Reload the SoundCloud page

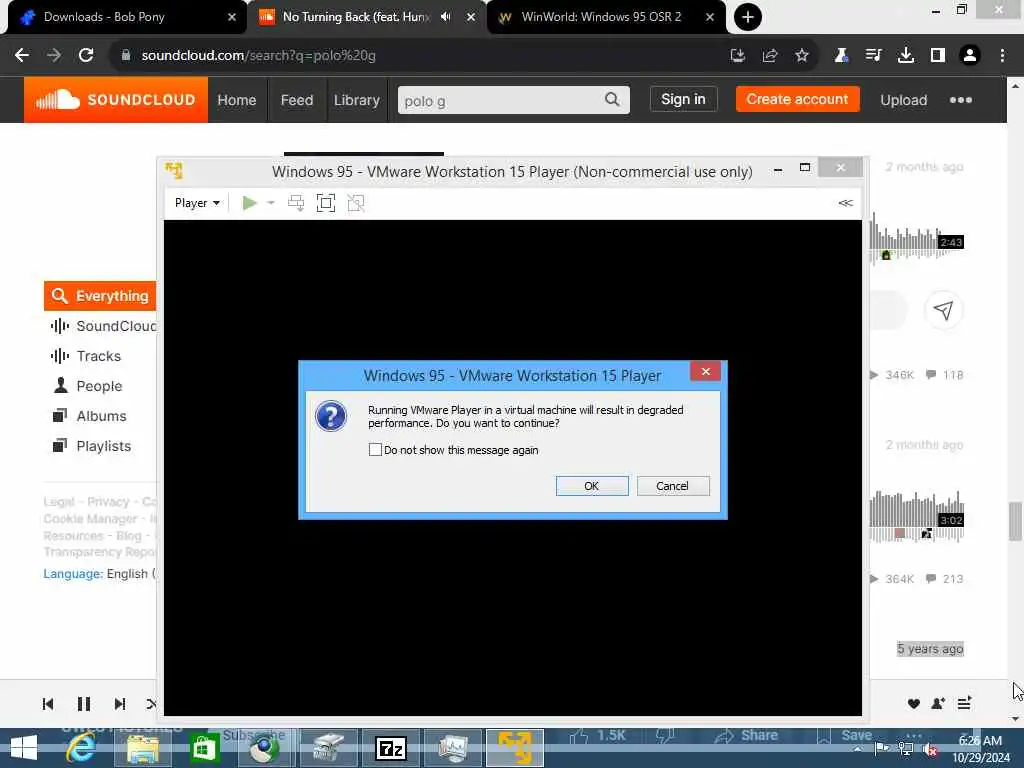86,56
